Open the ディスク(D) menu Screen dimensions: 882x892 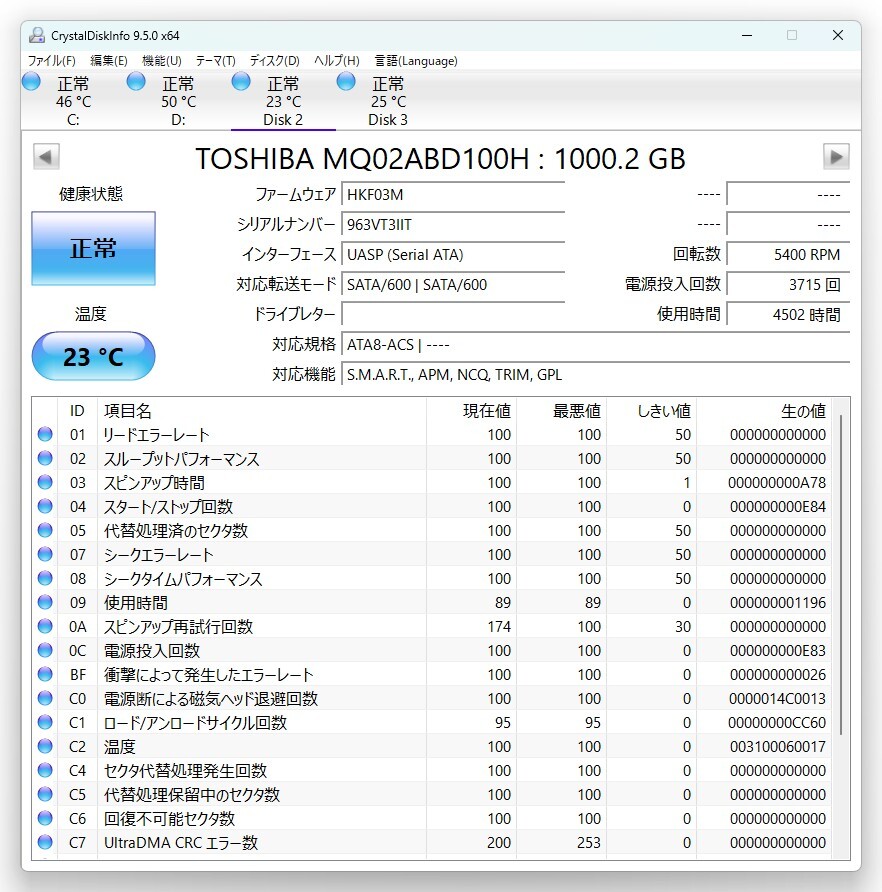pos(274,60)
